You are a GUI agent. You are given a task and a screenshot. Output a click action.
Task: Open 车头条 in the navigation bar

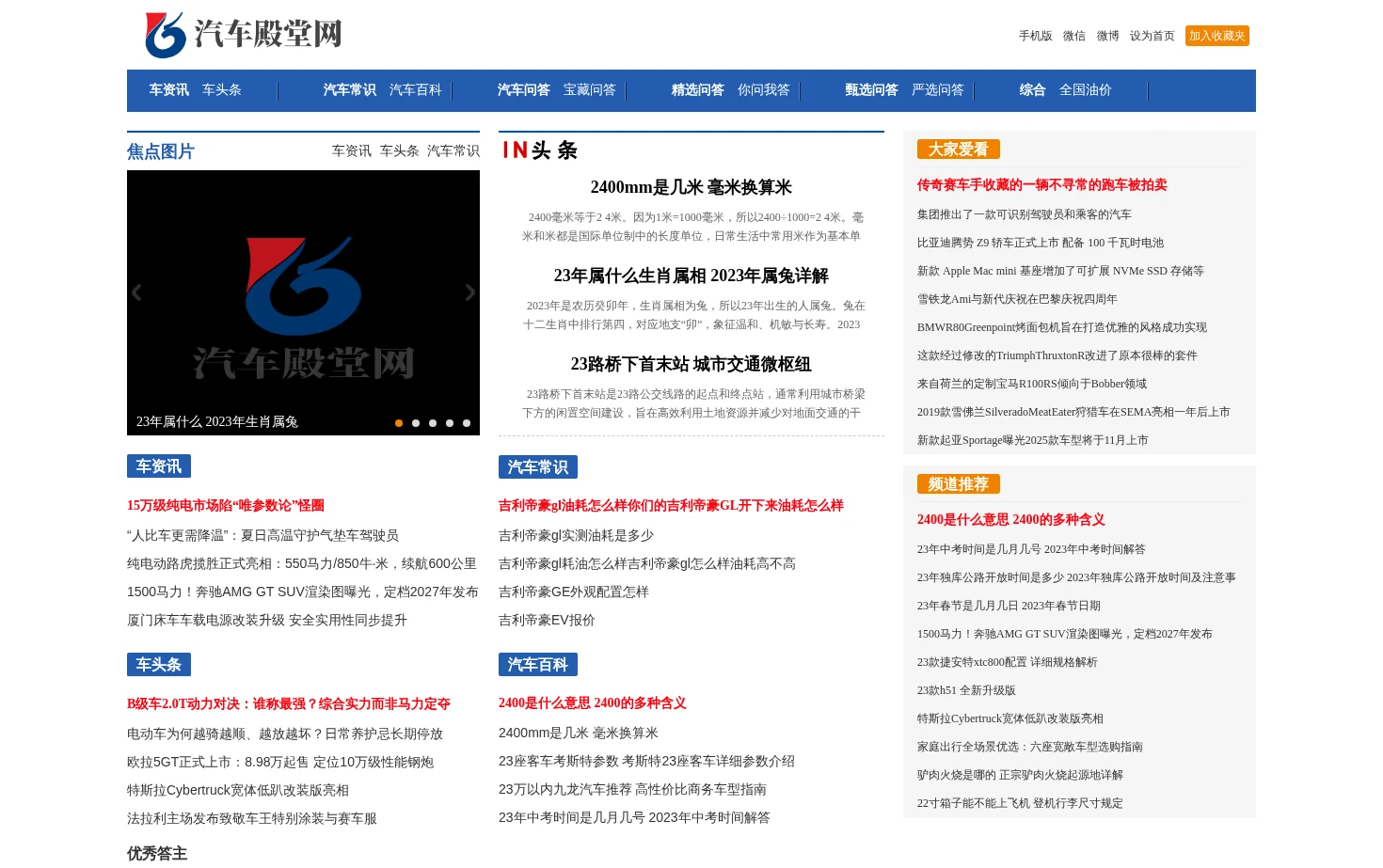(222, 90)
